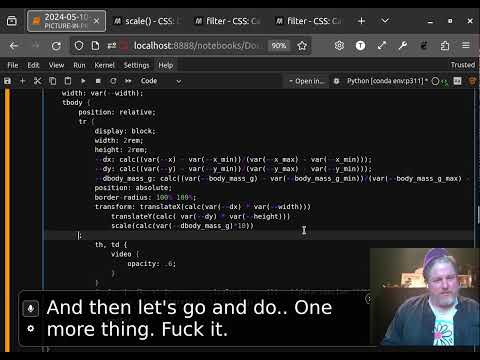The height and width of the screenshot is (360, 480).
Task: Open the gear extension icon
Action: point(339,45)
